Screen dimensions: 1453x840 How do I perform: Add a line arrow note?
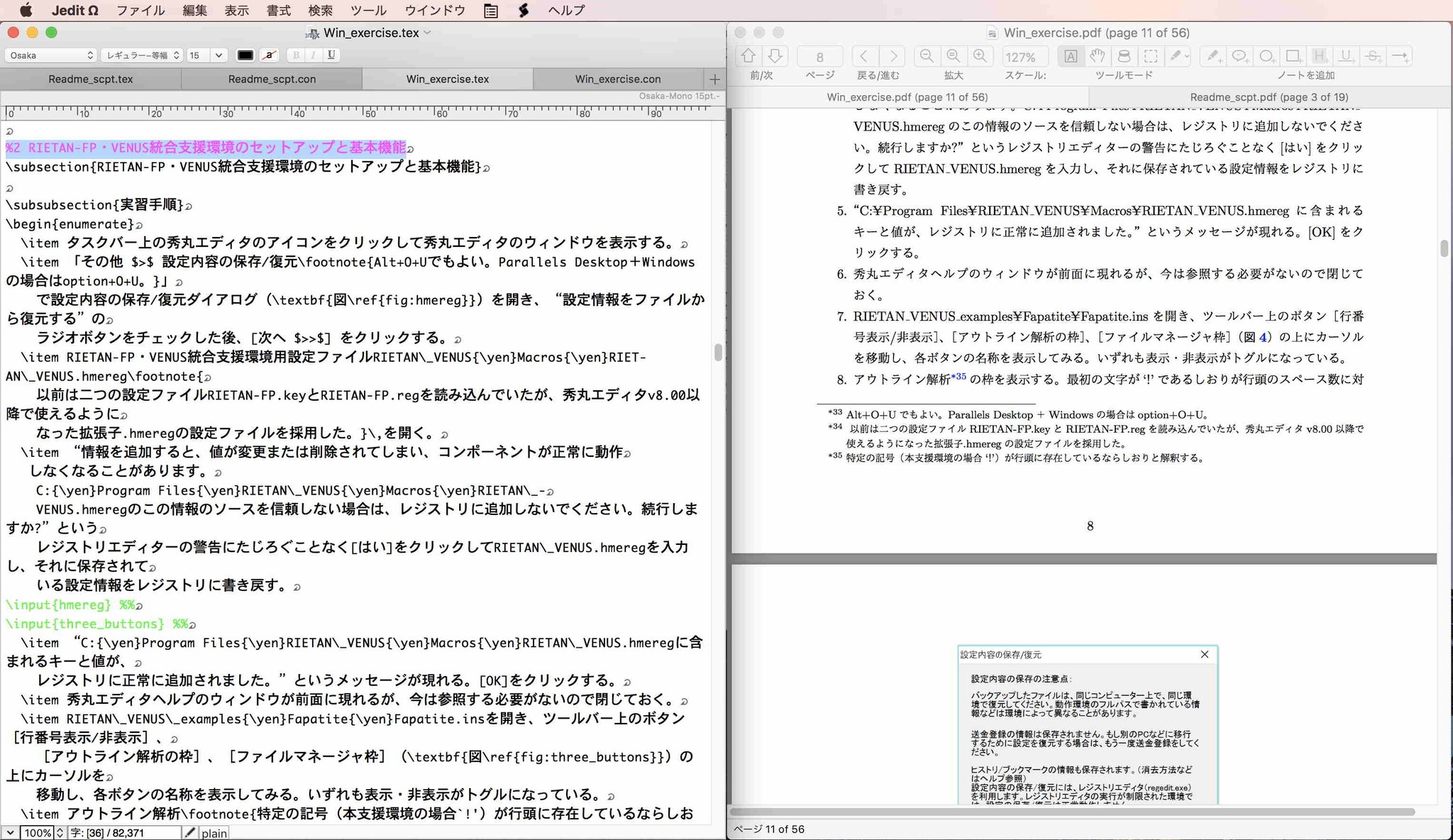(1399, 56)
